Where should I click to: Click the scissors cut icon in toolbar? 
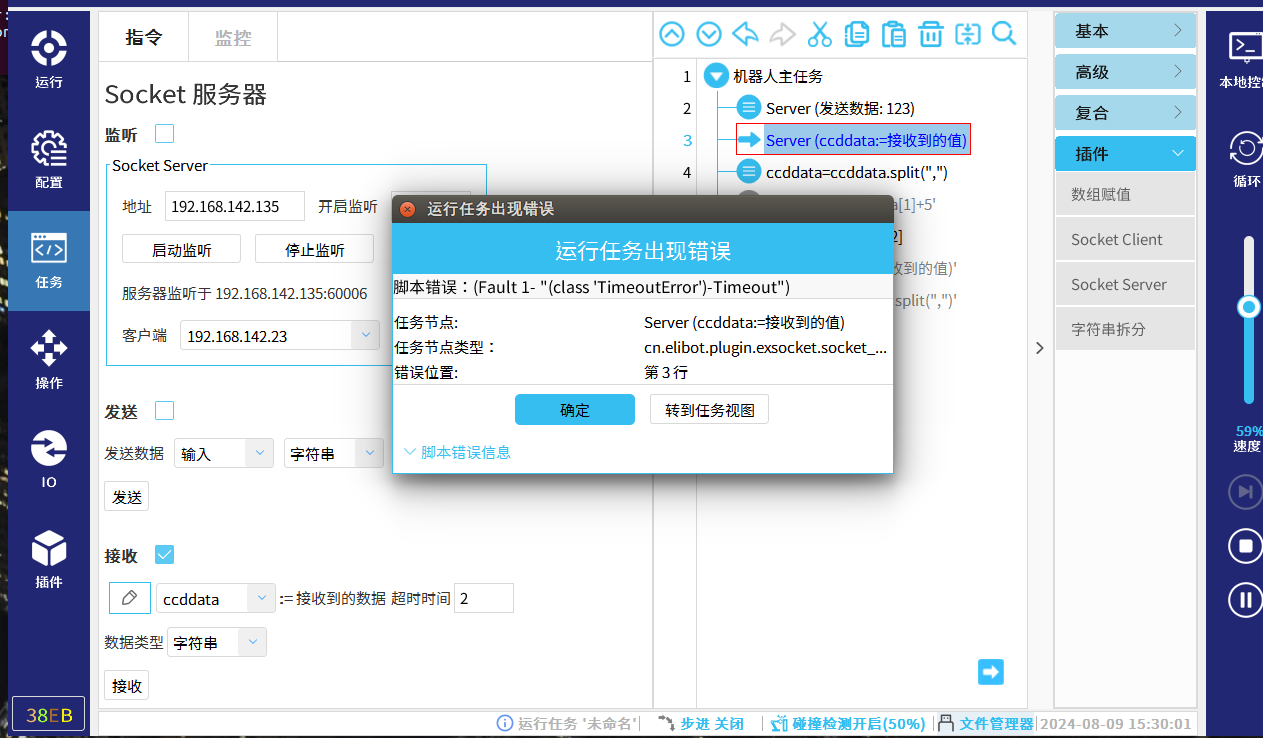(820, 34)
